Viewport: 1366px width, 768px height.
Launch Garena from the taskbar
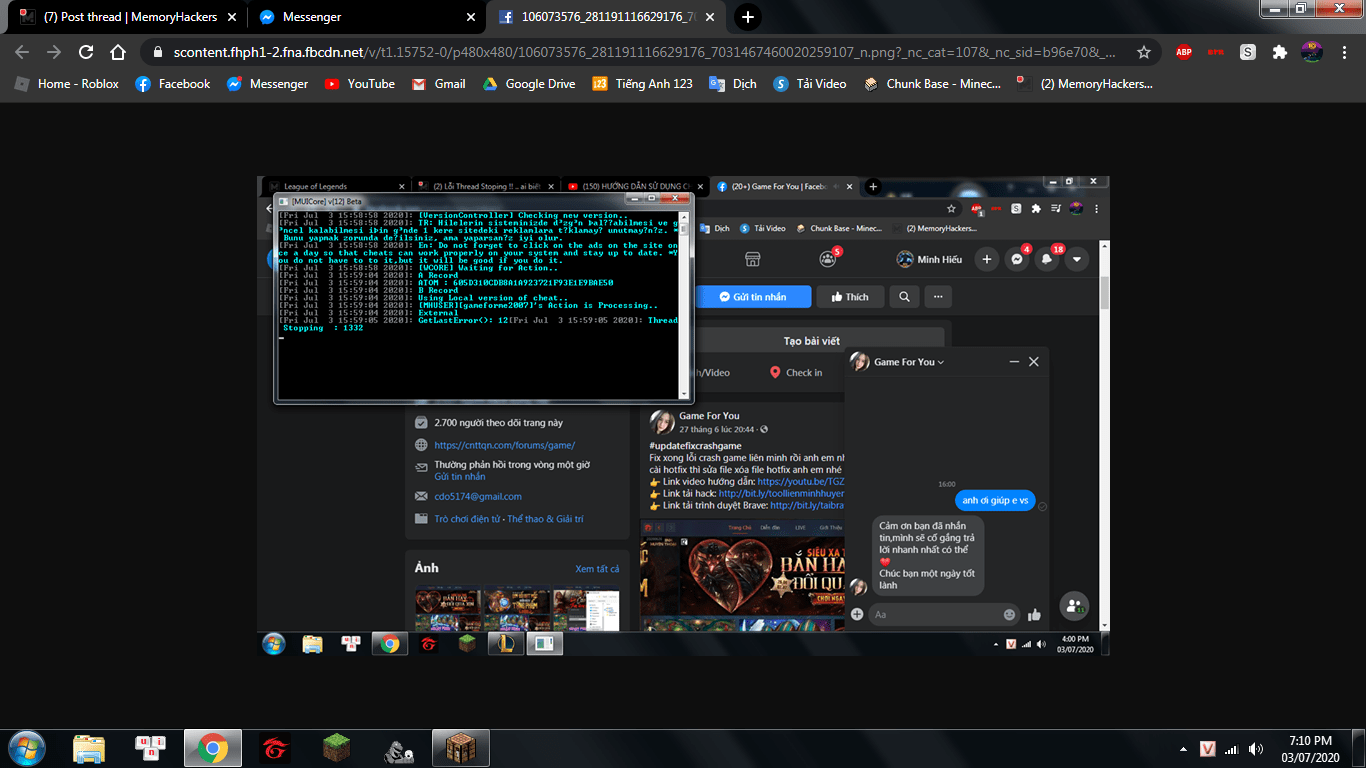[x=274, y=748]
